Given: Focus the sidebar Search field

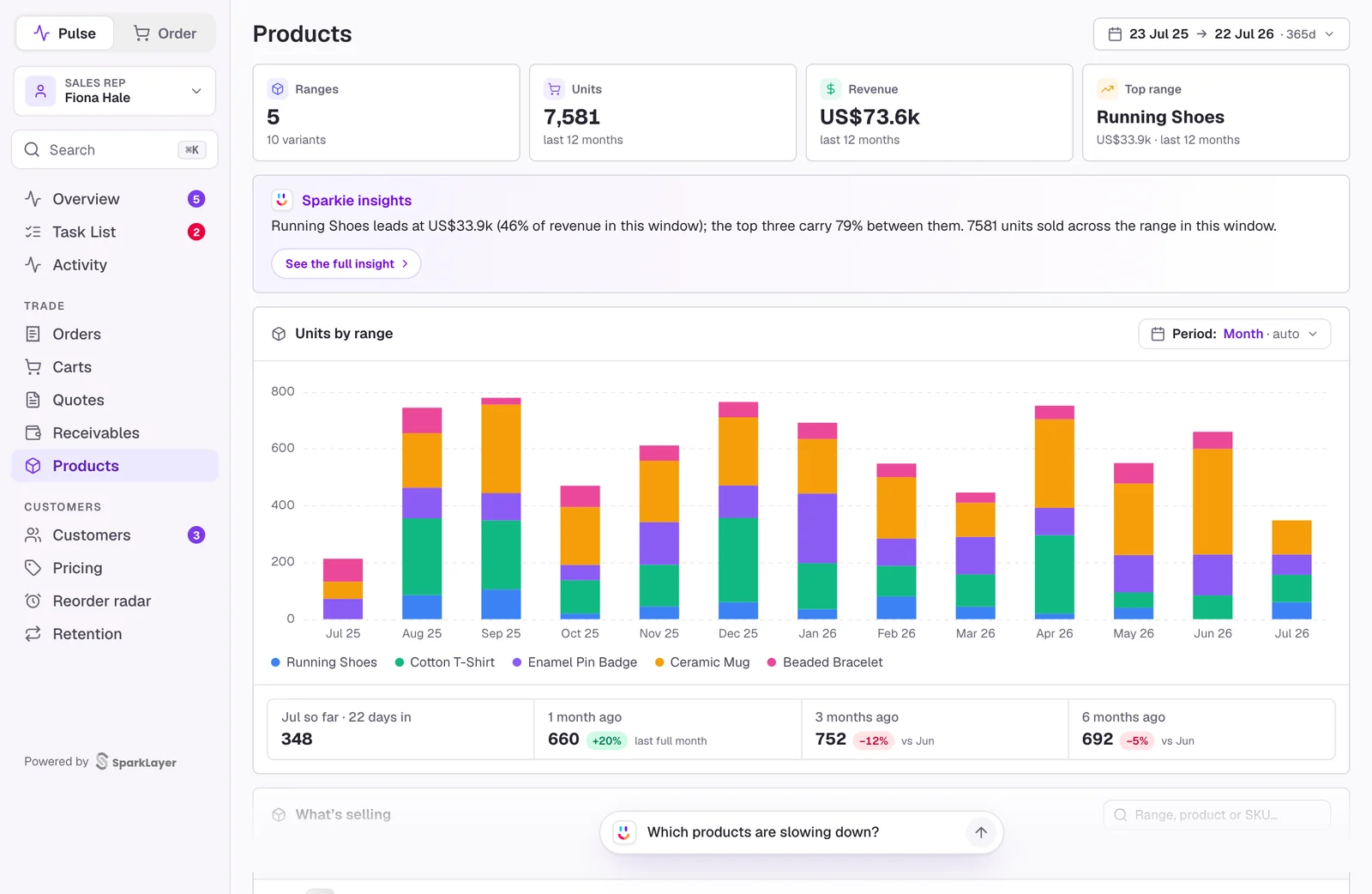Looking at the screenshot, I should coord(115,150).
